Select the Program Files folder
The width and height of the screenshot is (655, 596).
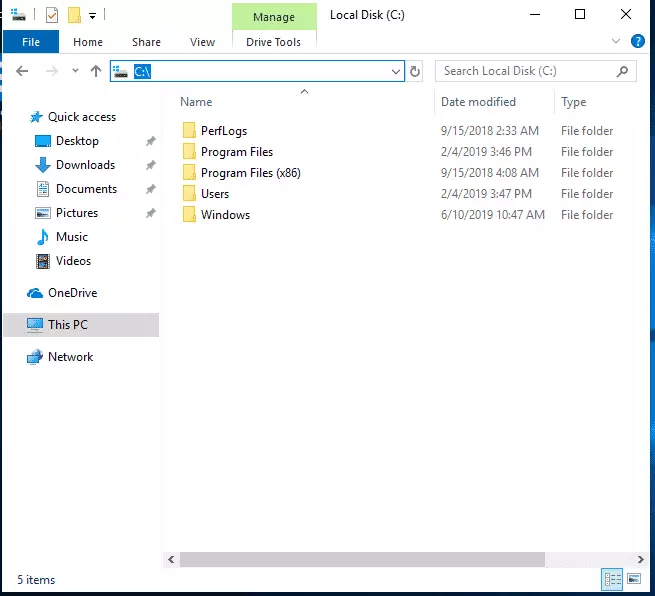237,152
